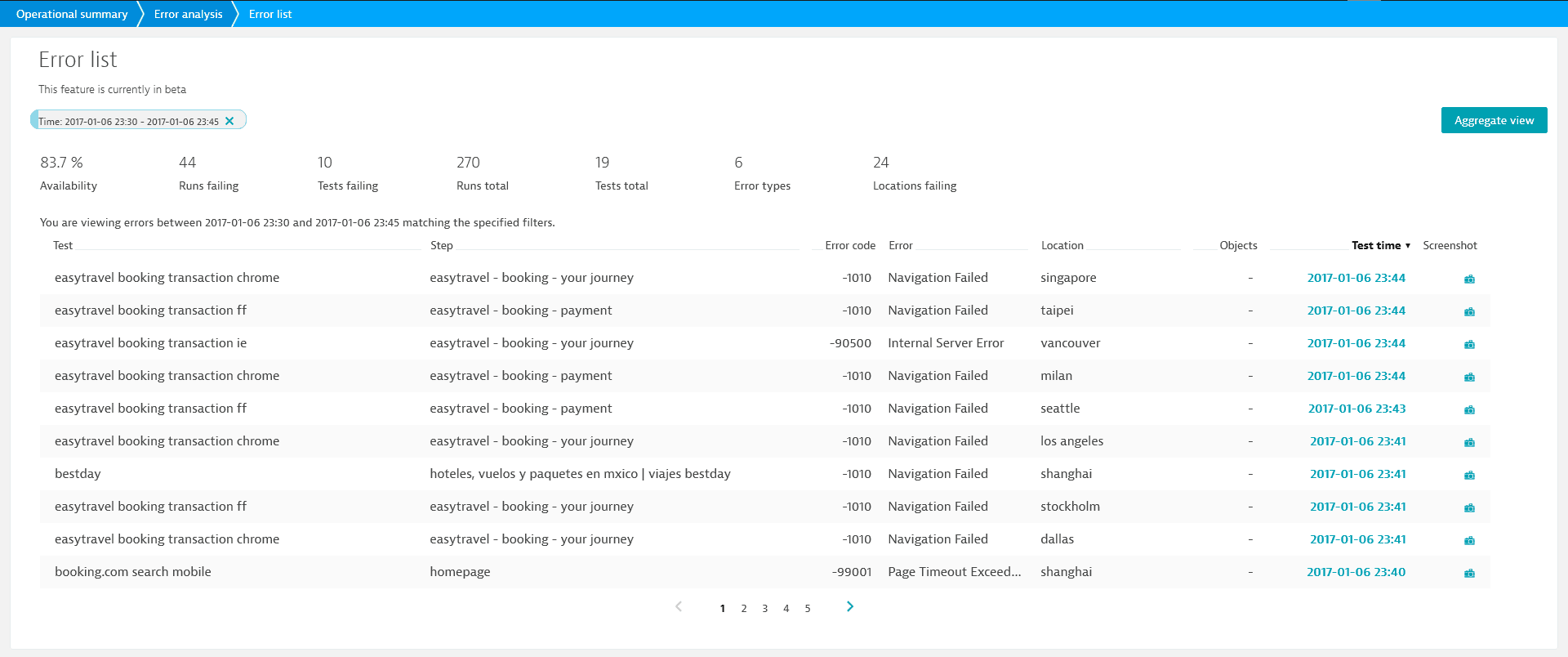Viewport: 1568px width, 657px height.
Task: Click 'Page Timeout Exceed...' error cell
Action: 955,572
